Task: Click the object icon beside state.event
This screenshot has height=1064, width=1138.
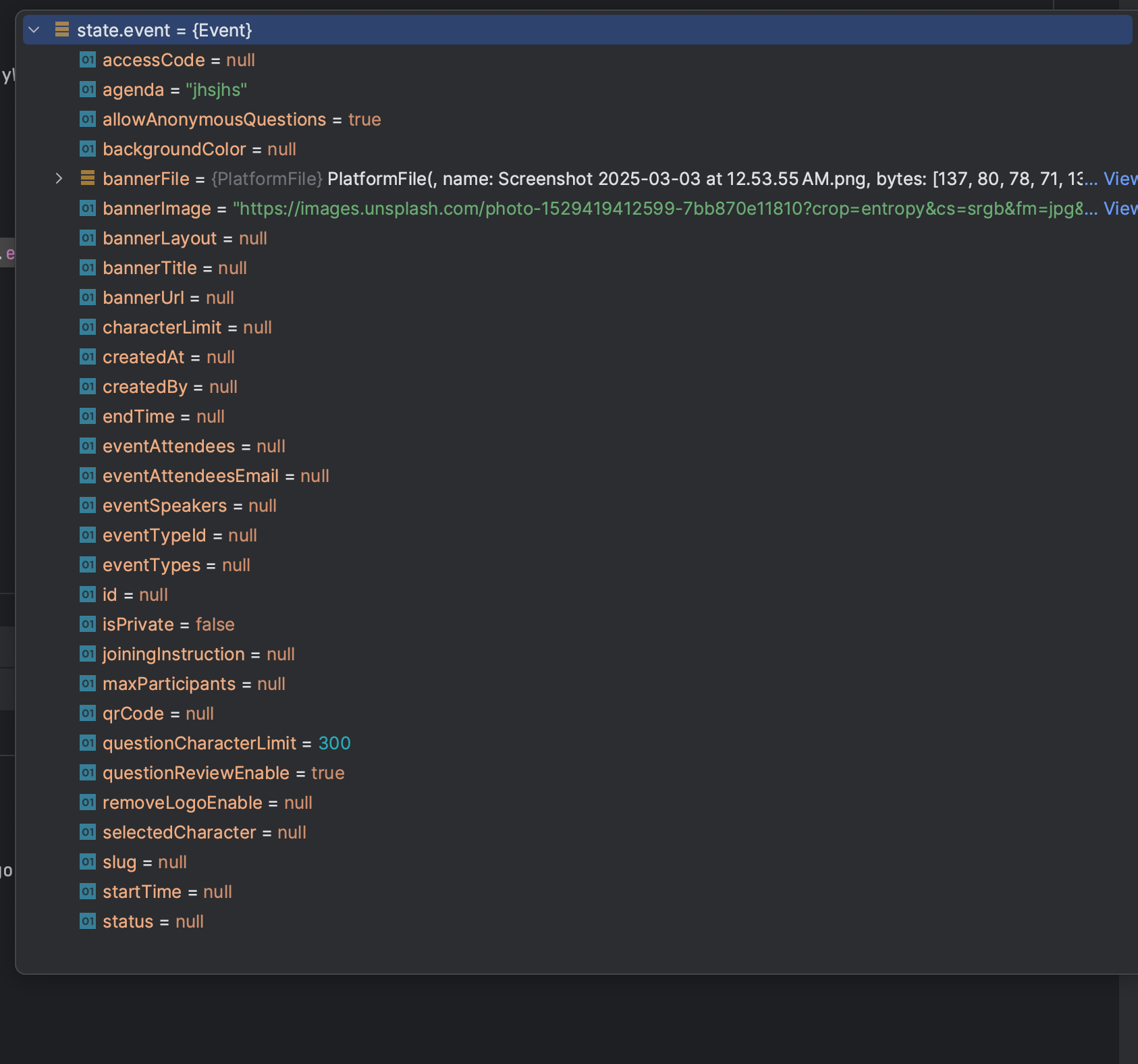Action: [x=62, y=30]
